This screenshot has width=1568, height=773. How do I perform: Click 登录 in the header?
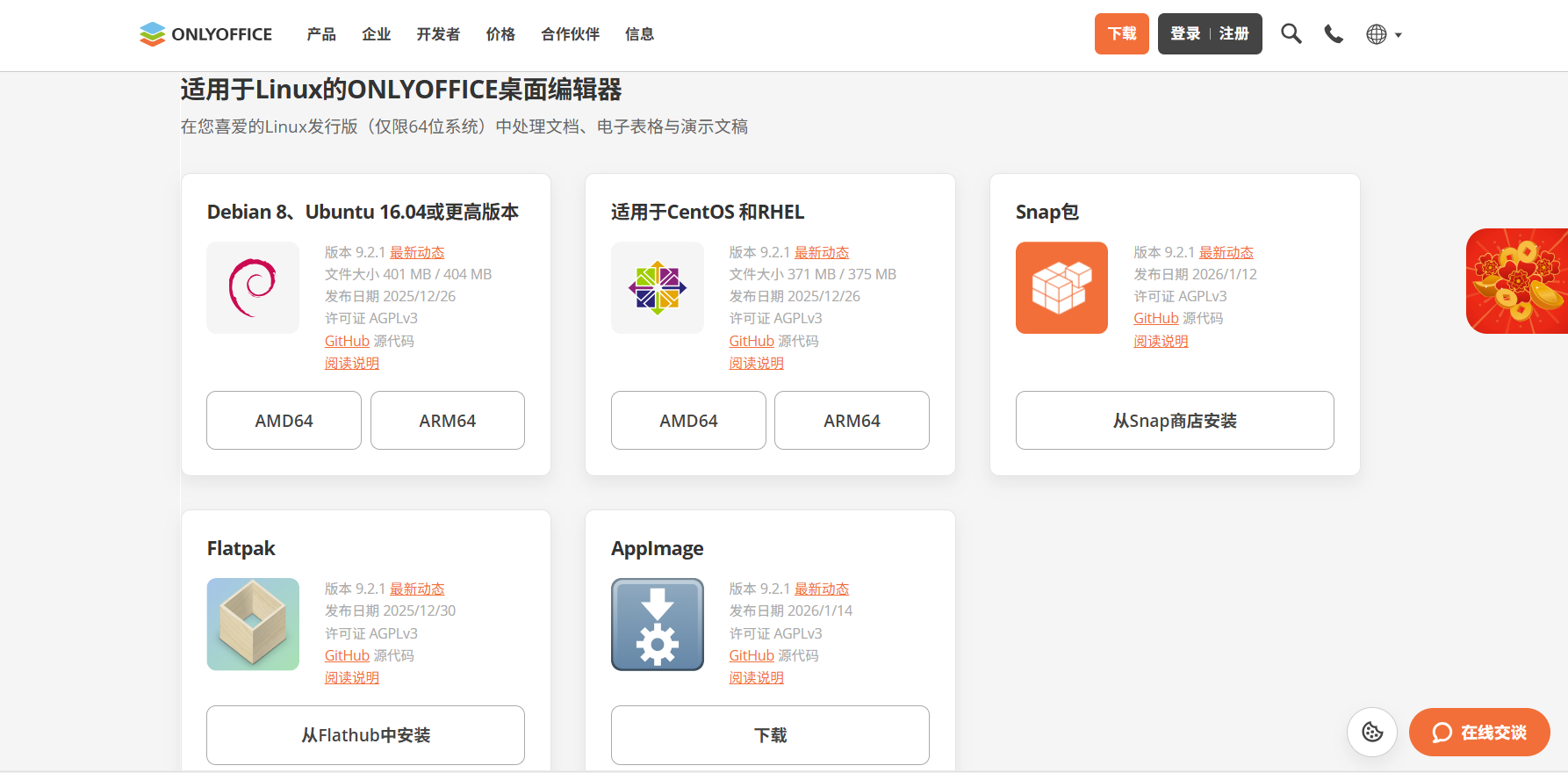click(x=1185, y=34)
